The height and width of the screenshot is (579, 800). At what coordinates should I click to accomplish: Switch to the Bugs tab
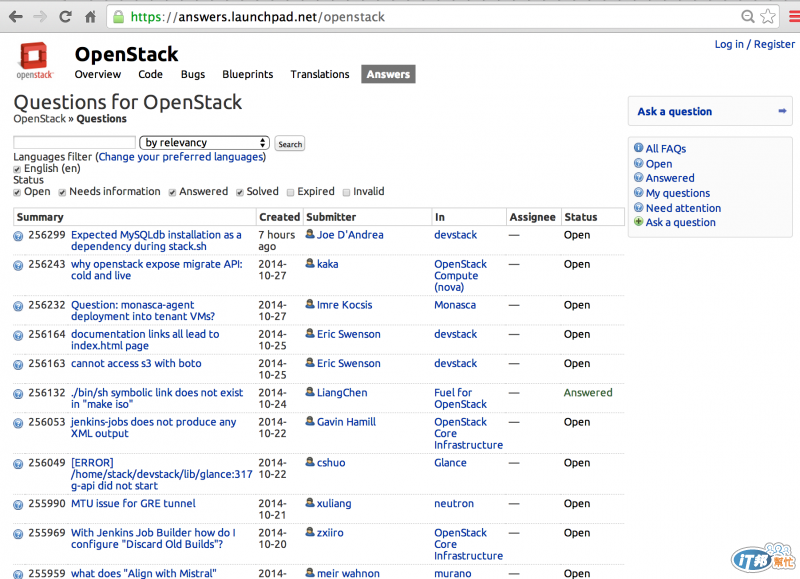193,74
